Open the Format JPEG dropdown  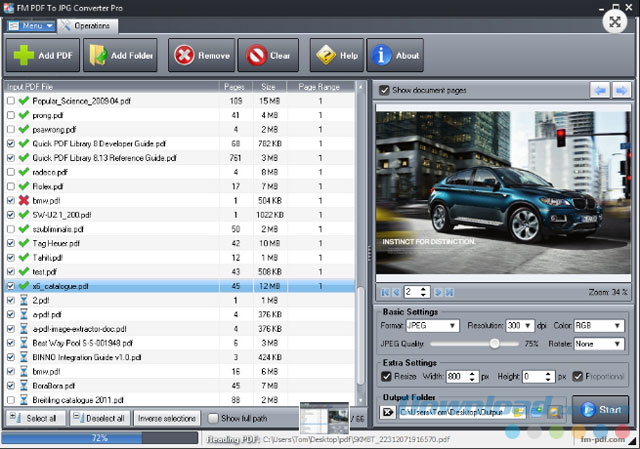tap(432, 326)
